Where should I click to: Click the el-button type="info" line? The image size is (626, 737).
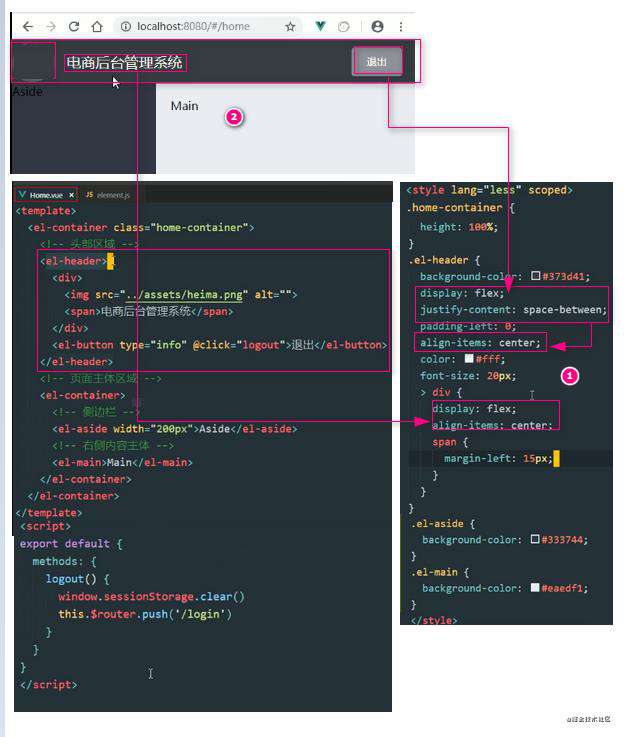220,345
